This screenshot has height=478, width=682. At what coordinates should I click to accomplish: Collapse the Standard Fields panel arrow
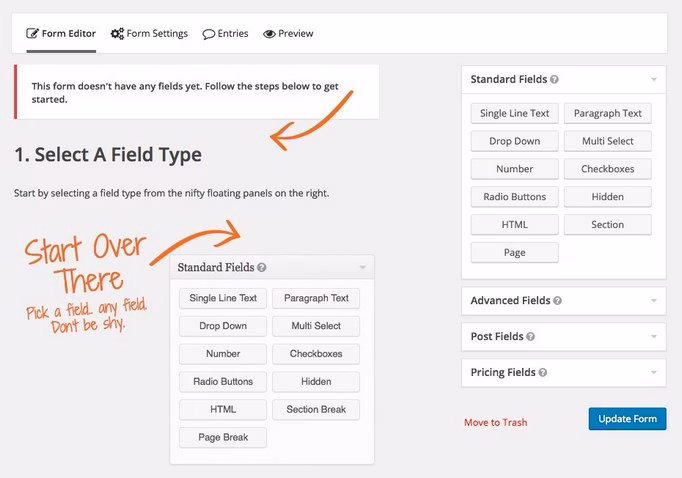click(654, 80)
